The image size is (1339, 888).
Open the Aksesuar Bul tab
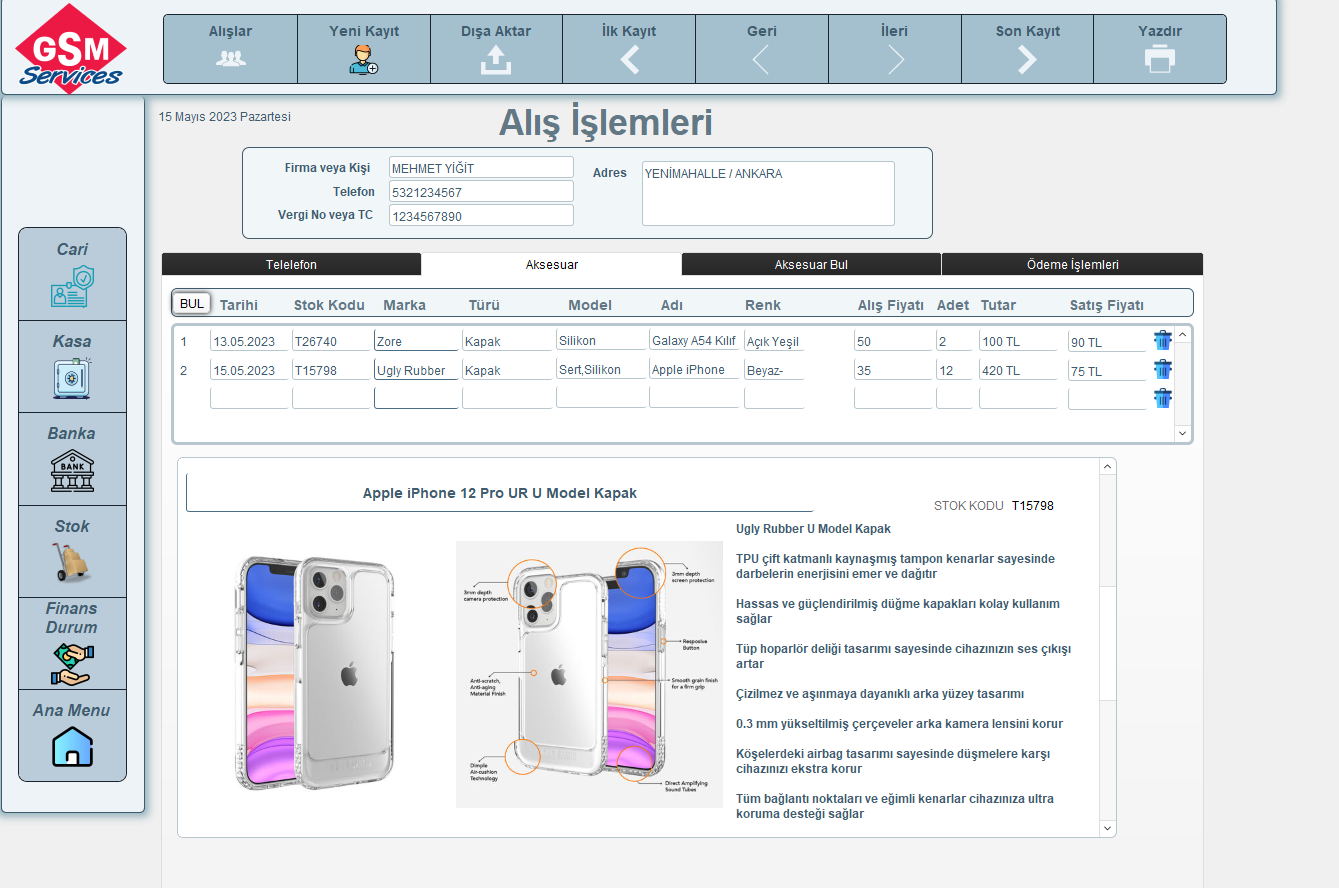point(811,264)
